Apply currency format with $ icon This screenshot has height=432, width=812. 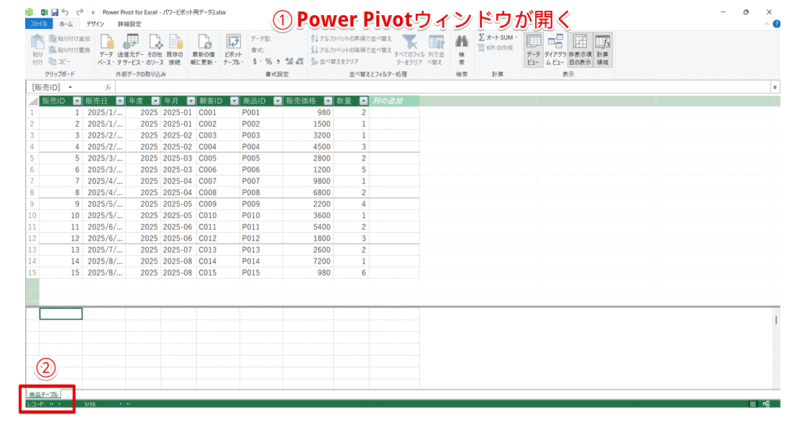pyautogui.click(x=256, y=61)
